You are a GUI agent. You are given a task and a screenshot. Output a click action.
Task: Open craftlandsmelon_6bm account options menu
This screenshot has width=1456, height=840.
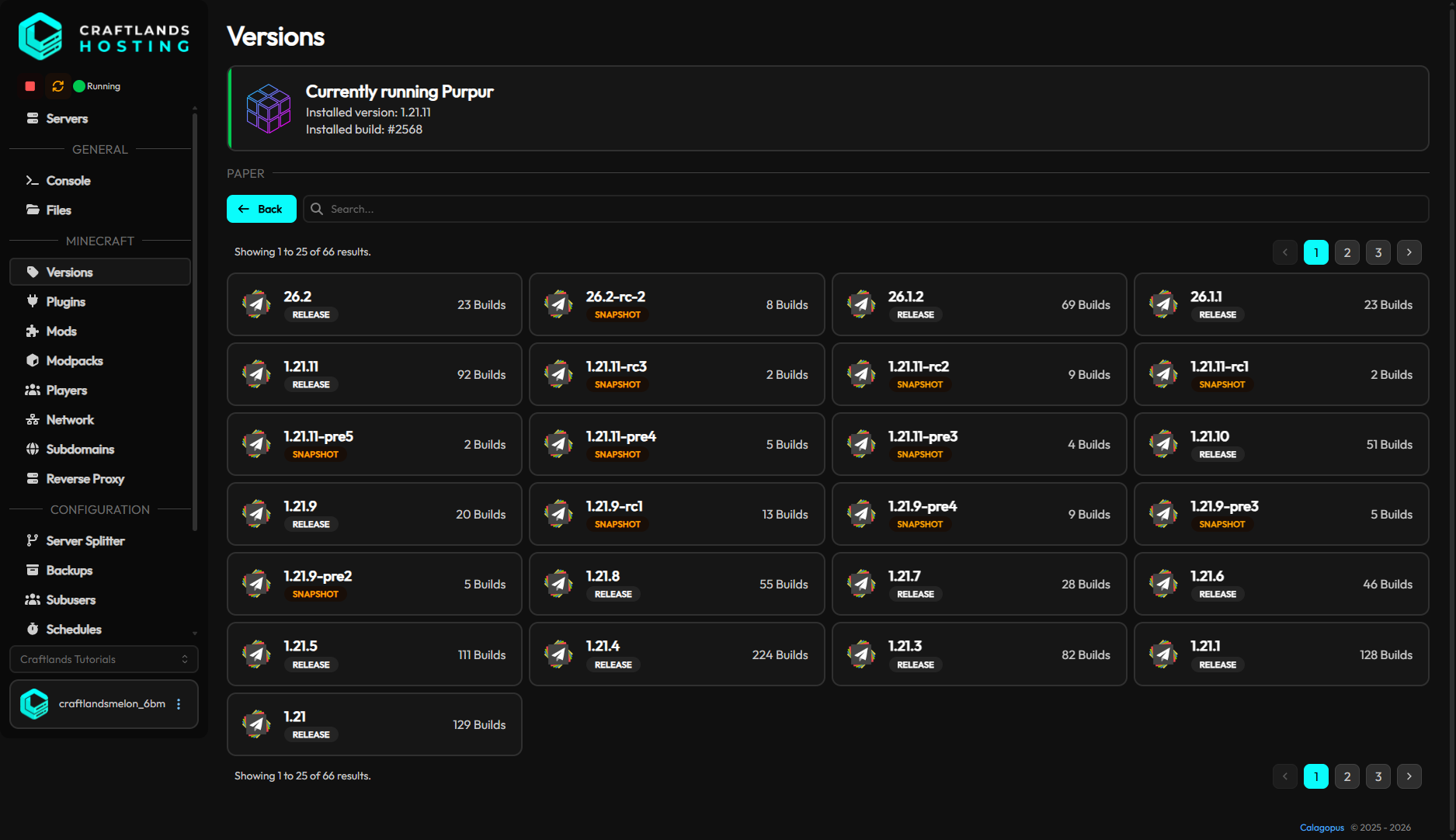pyautogui.click(x=179, y=704)
